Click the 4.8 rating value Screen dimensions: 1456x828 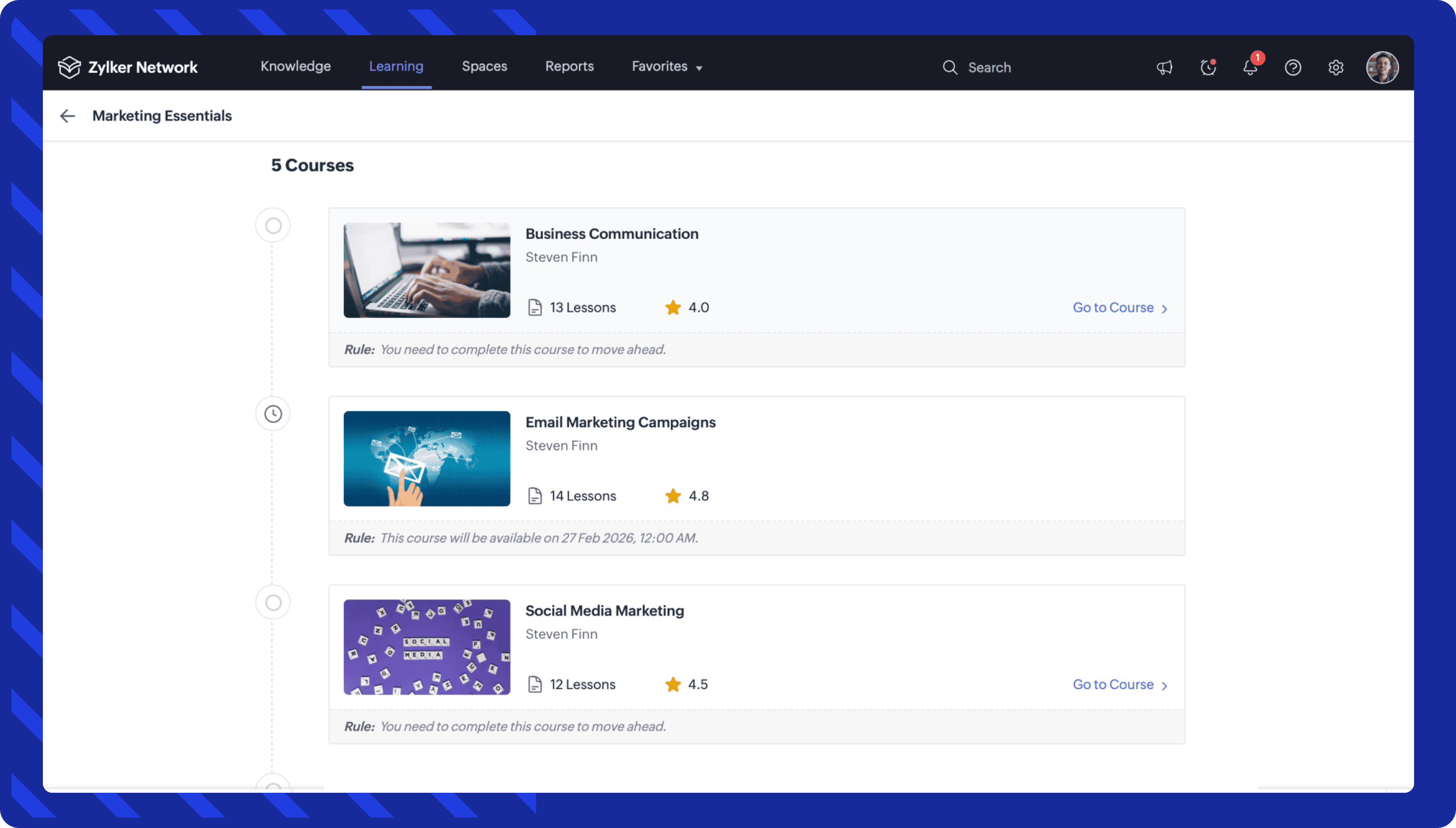pyautogui.click(x=698, y=496)
